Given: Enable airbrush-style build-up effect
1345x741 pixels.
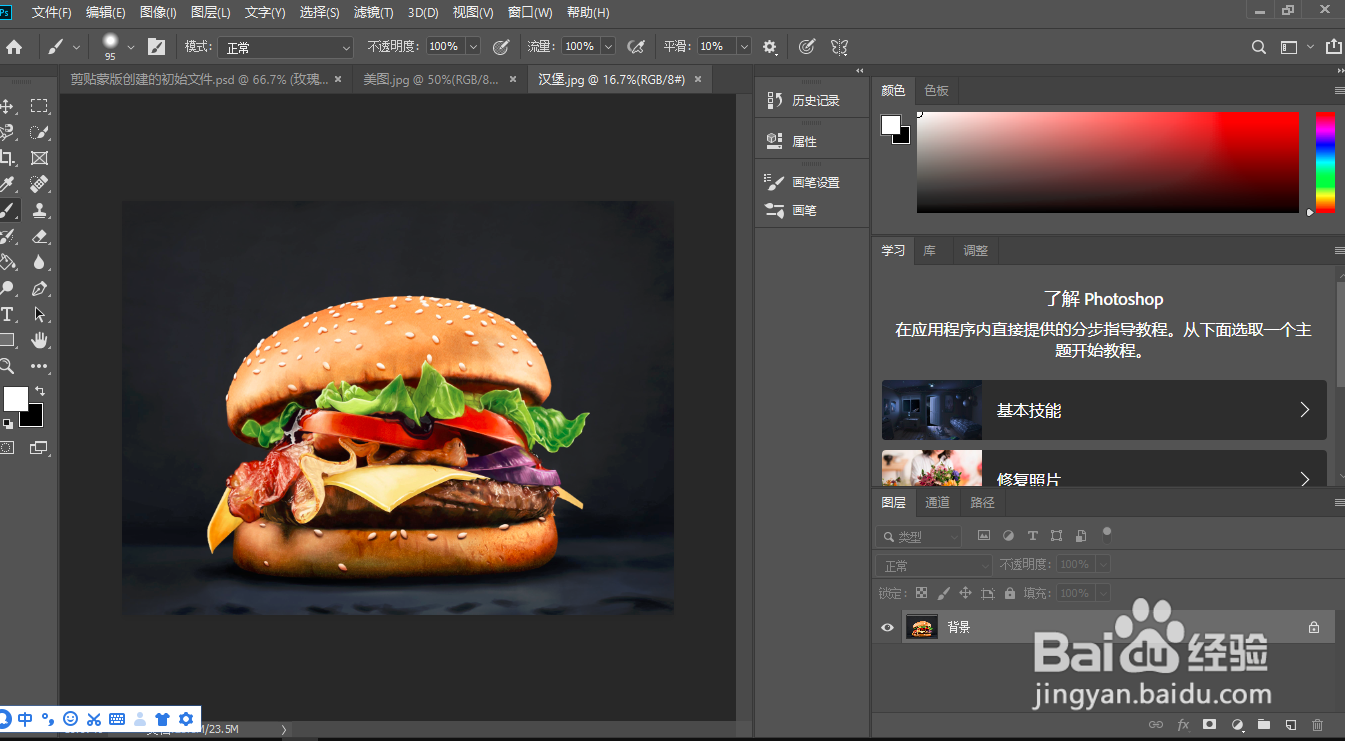Looking at the screenshot, I should pyautogui.click(x=635, y=46).
